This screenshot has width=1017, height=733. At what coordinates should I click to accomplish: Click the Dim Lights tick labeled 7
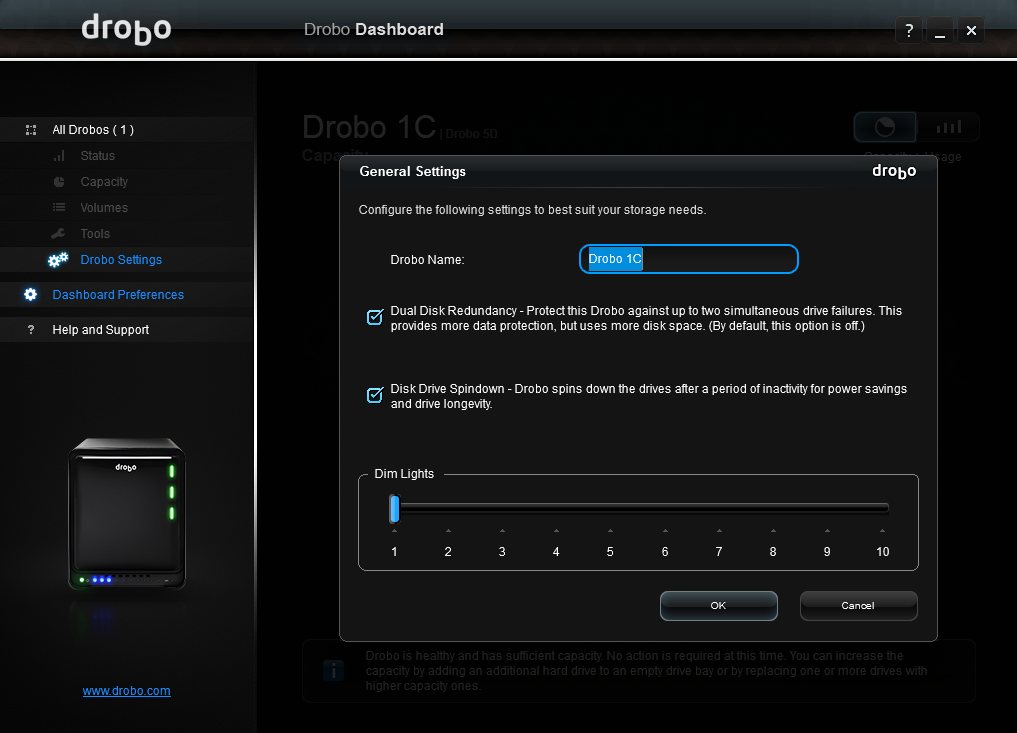click(x=719, y=551)
